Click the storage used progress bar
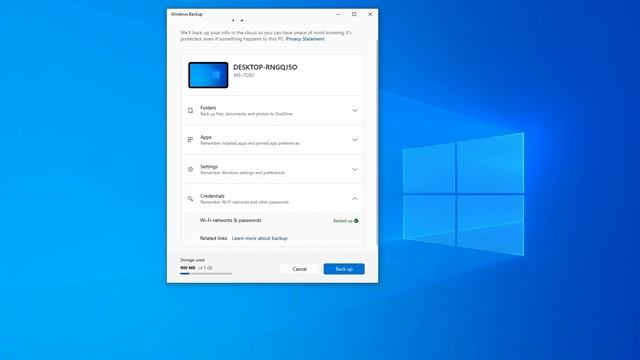The image size is (640, 360). point(206,274)
